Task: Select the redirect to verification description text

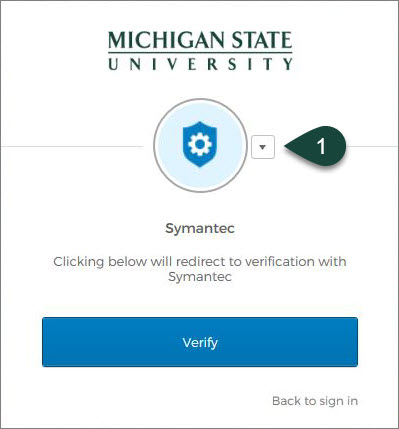Action: (200, 269)
